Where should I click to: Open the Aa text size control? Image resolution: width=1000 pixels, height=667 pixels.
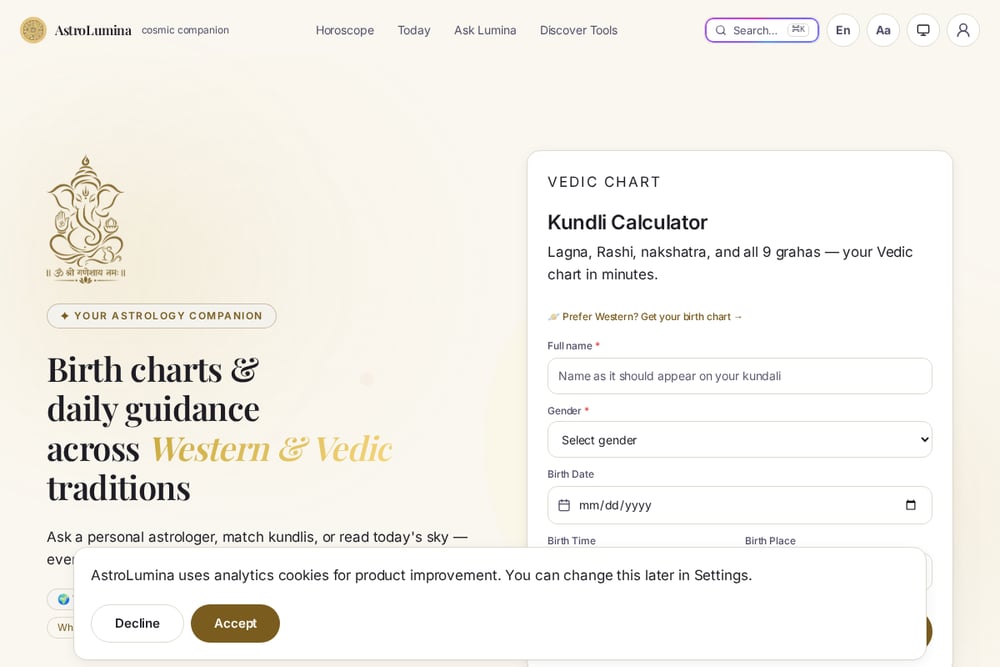[883, 30]
